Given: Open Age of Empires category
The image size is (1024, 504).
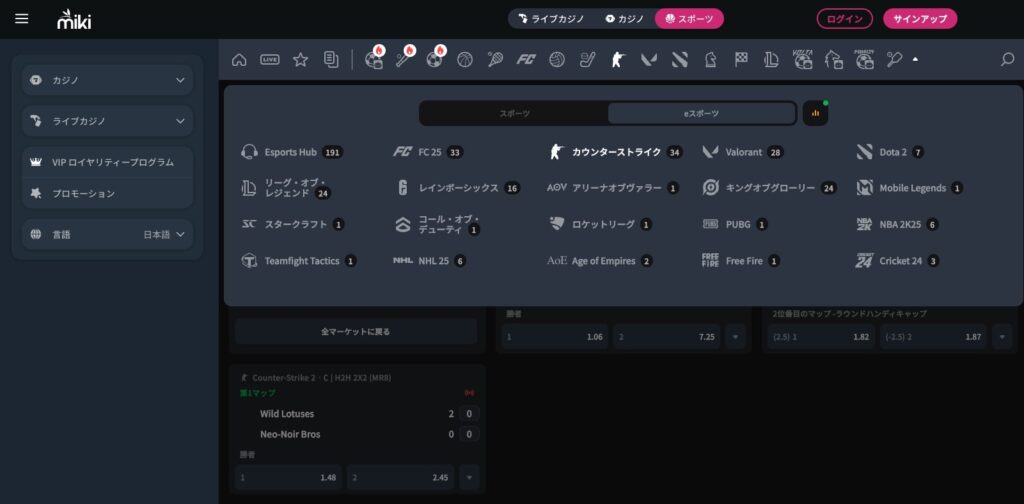Looking at the screenshot, I should 600,261.
